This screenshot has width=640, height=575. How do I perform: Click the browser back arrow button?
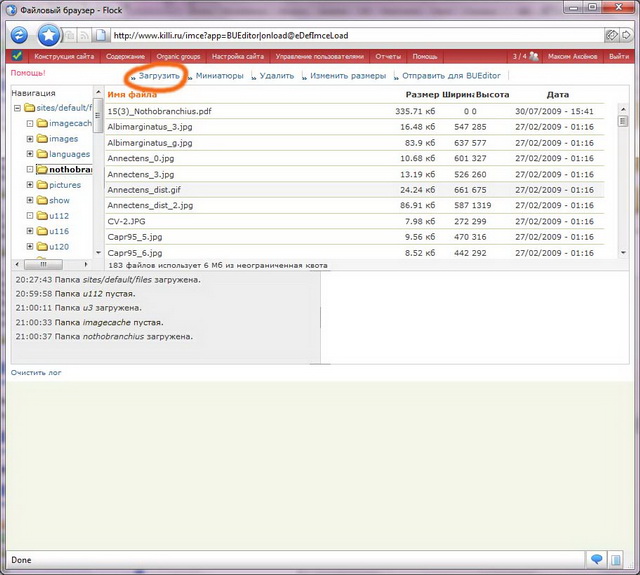(19, 35)
